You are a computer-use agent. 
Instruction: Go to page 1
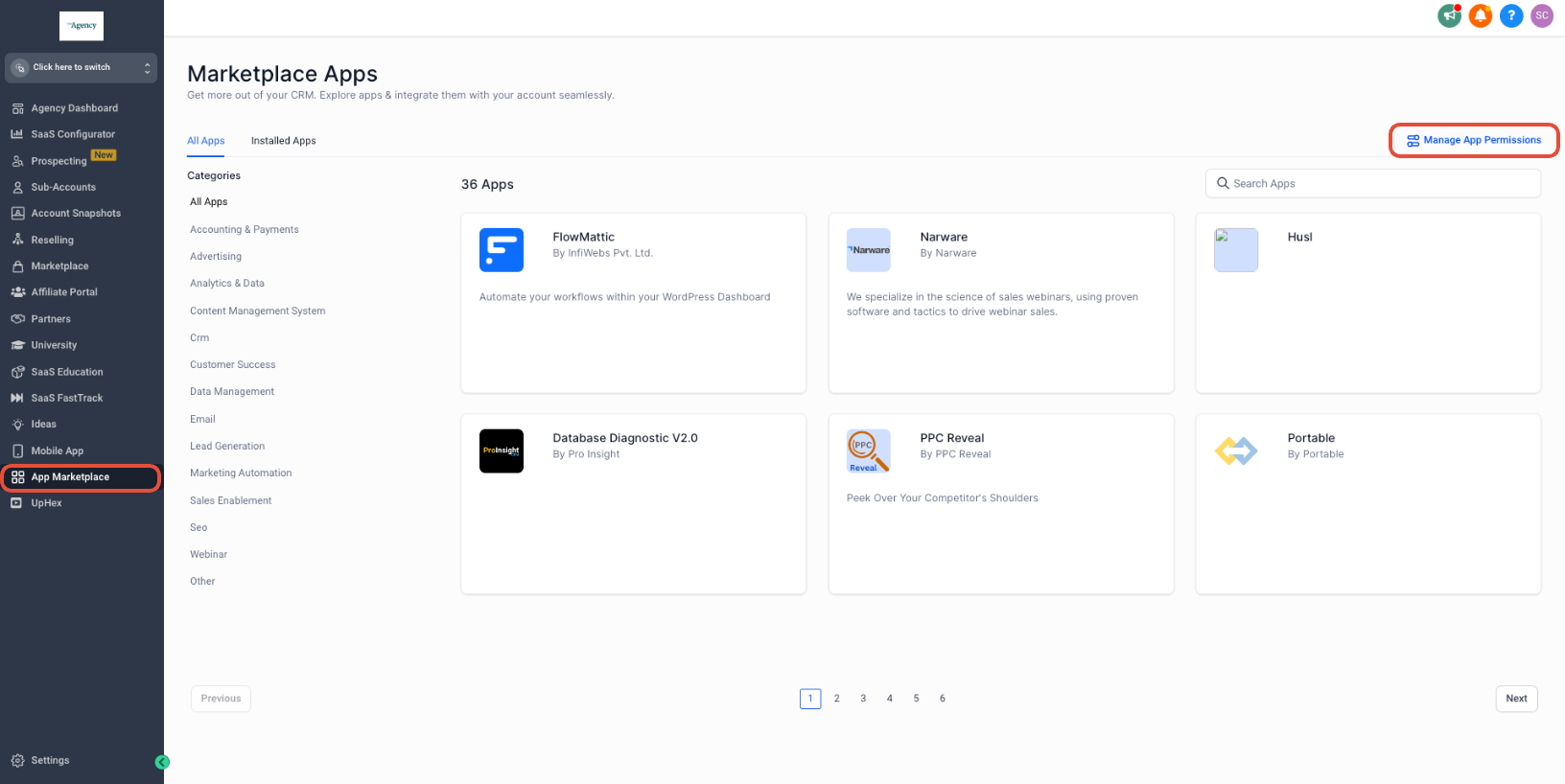[810, 699]
